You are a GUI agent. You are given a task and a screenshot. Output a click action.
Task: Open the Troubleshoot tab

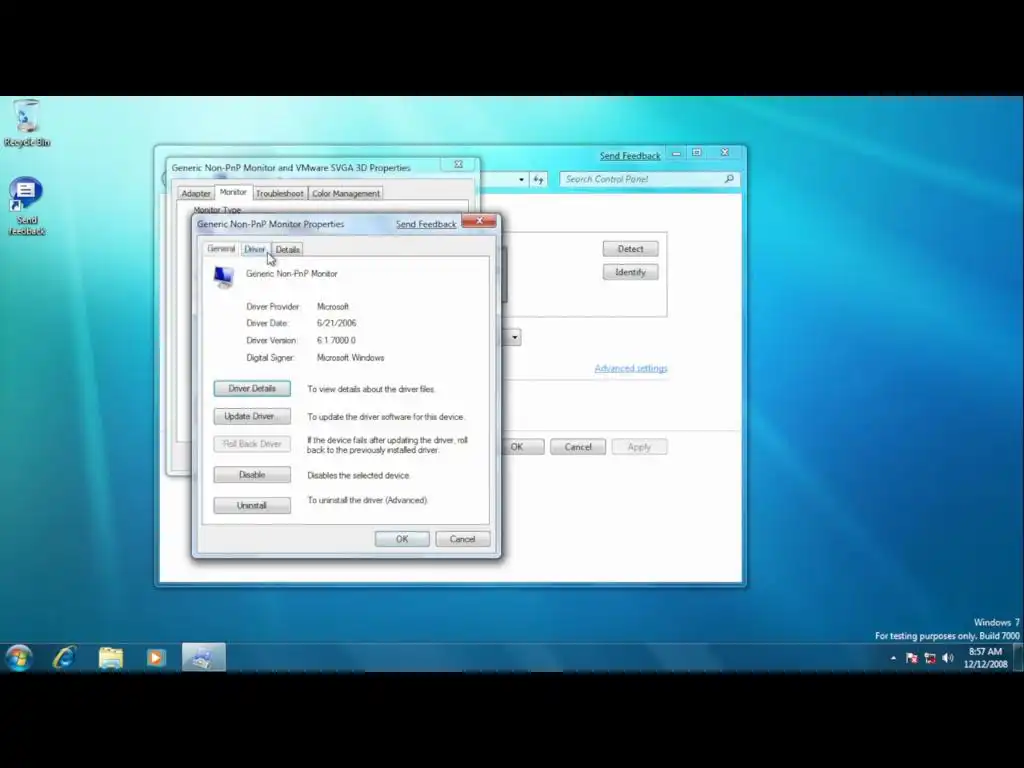coord(280,193)
